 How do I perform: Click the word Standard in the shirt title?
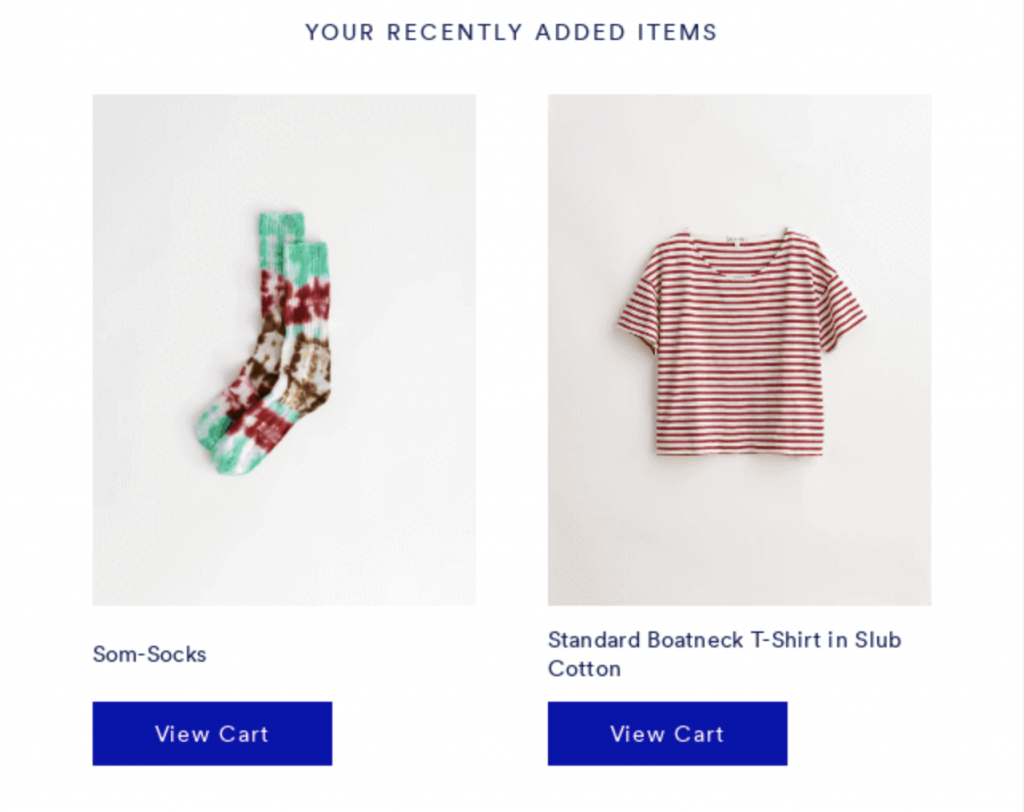(x=593, y=640)
